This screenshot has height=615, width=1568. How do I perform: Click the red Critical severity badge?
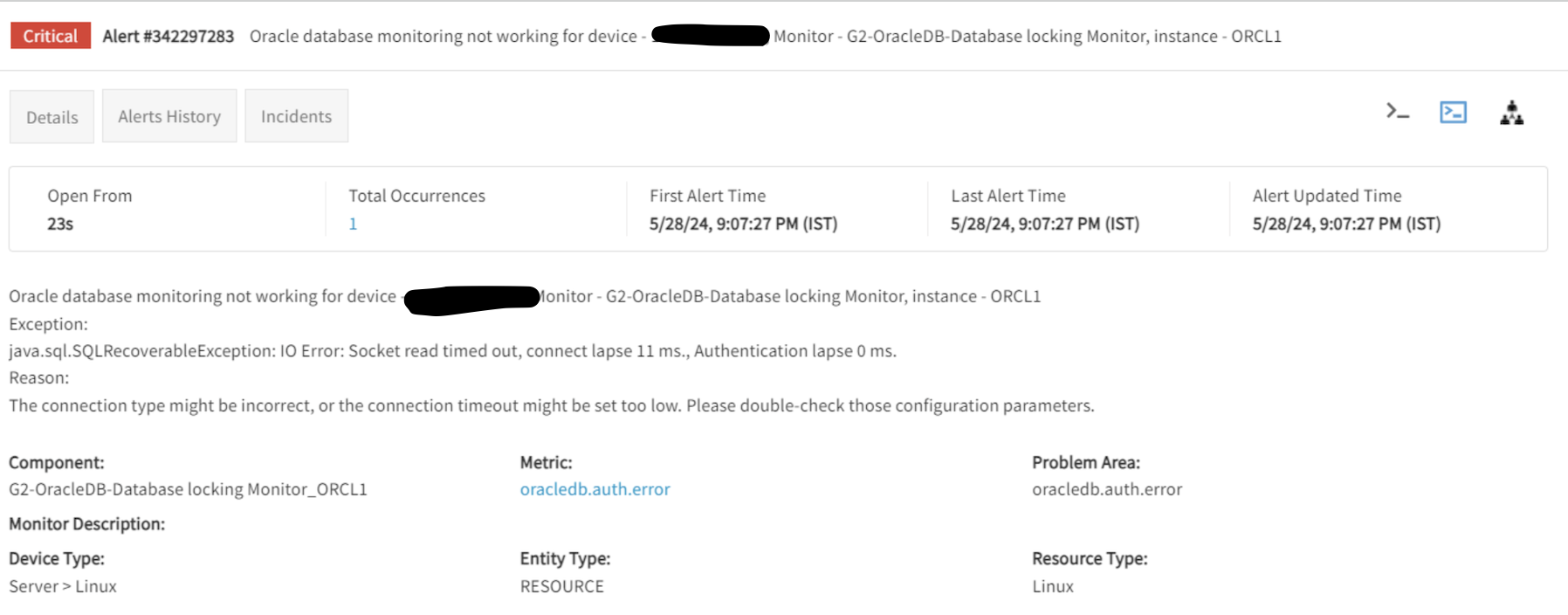point(51,36)
